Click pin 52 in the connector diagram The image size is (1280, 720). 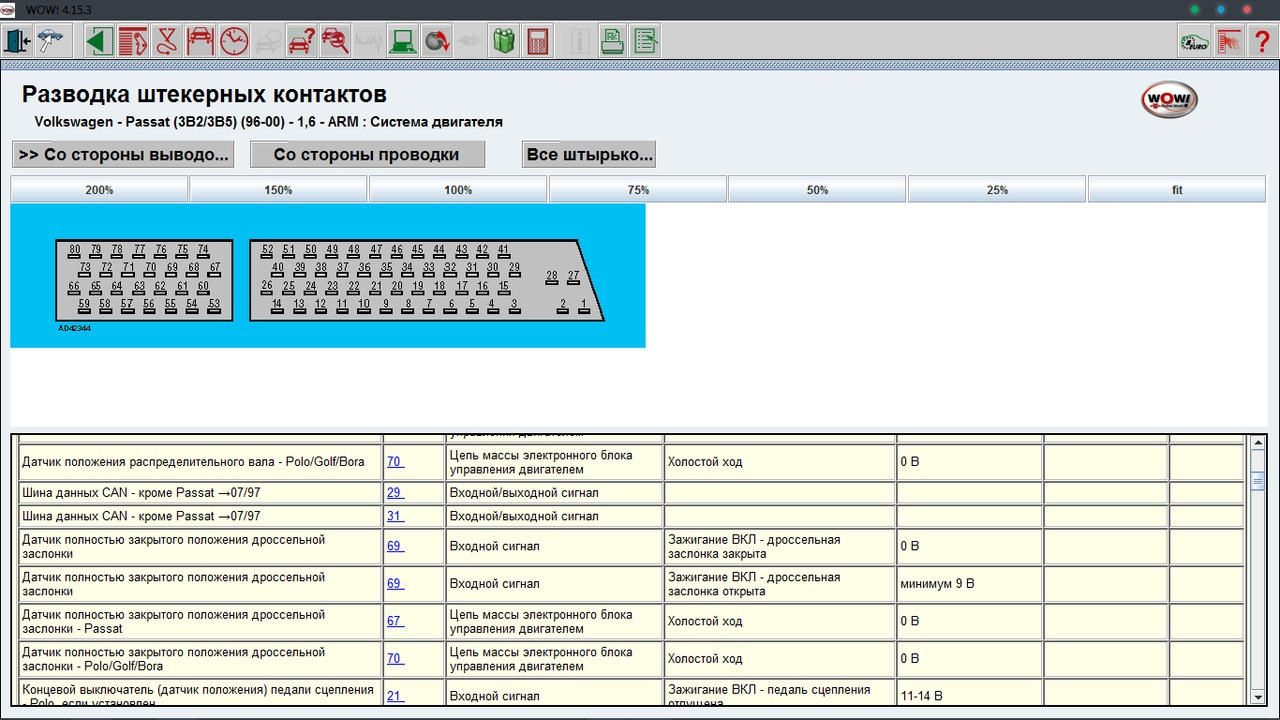point(267,250)
